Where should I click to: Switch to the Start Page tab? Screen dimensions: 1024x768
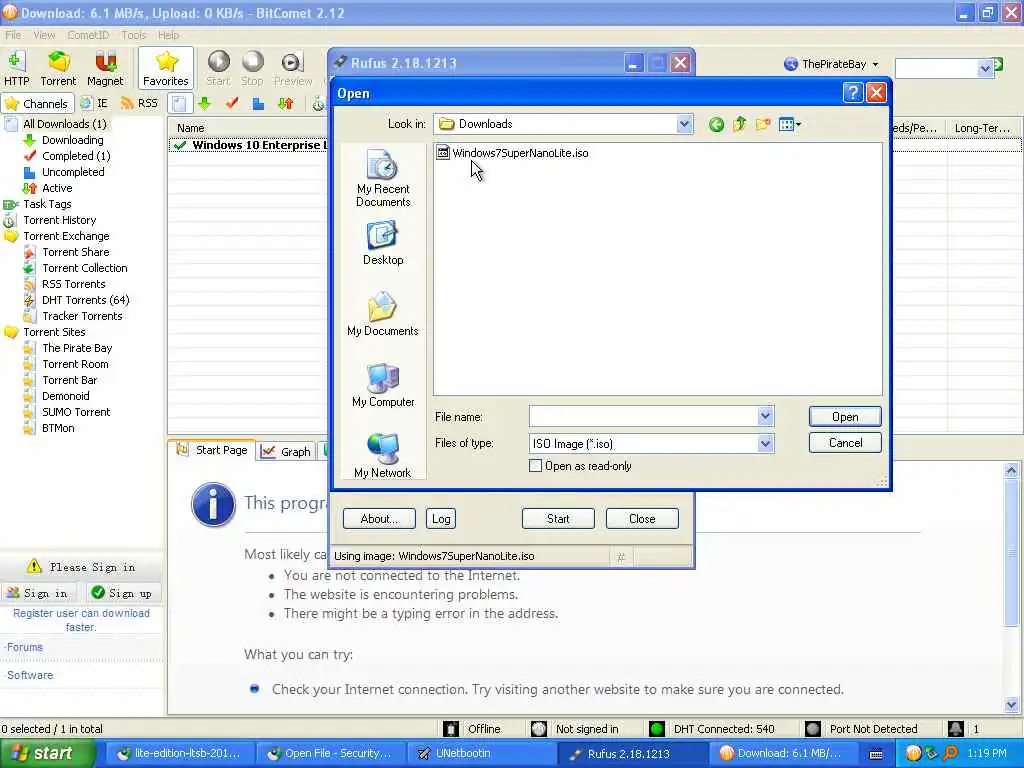point(212,450)
